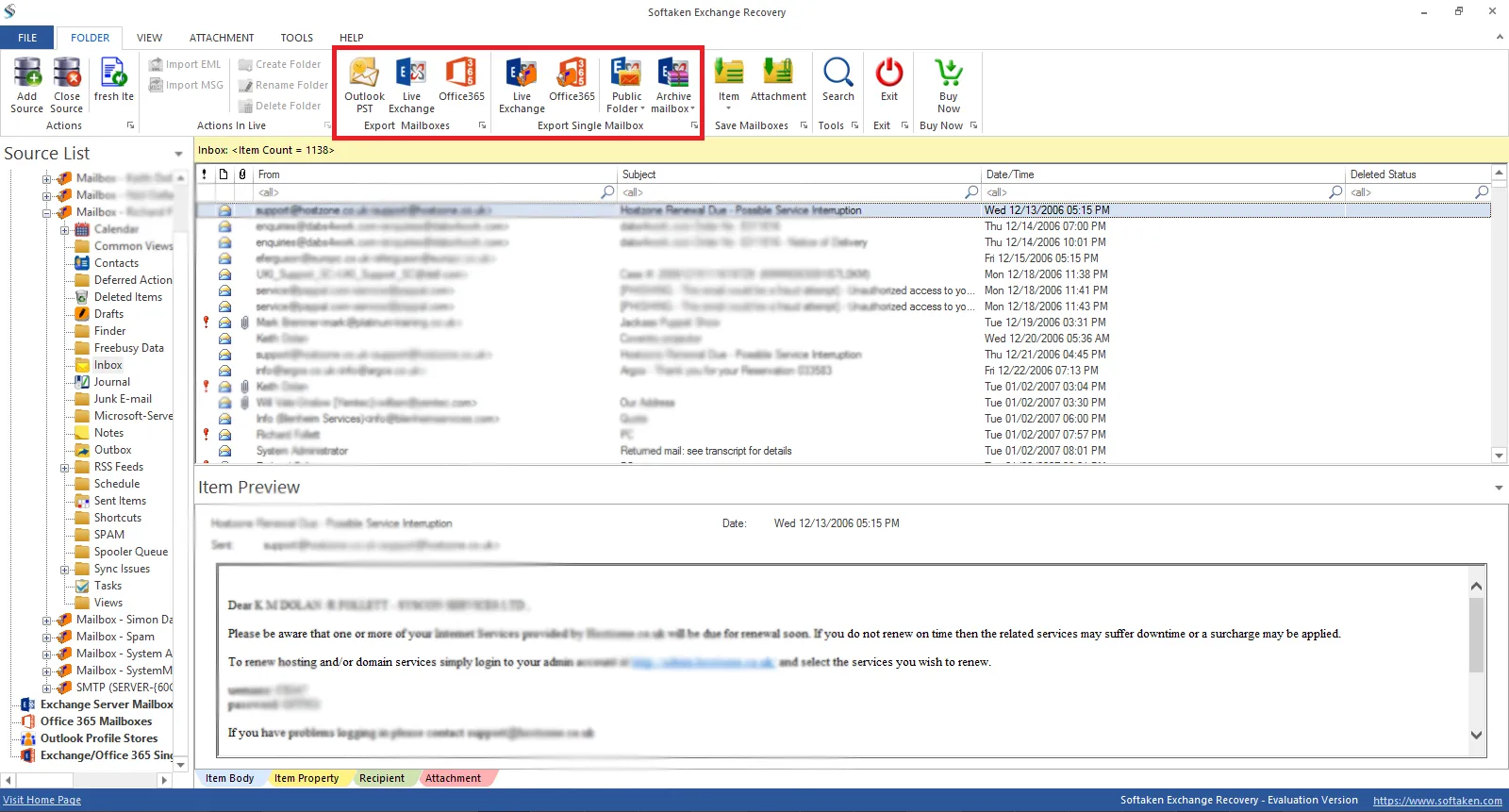The height and width of the screenshot is (812, 1509).
Task: Open the Visit Home Page link
Action: point(42,800)
